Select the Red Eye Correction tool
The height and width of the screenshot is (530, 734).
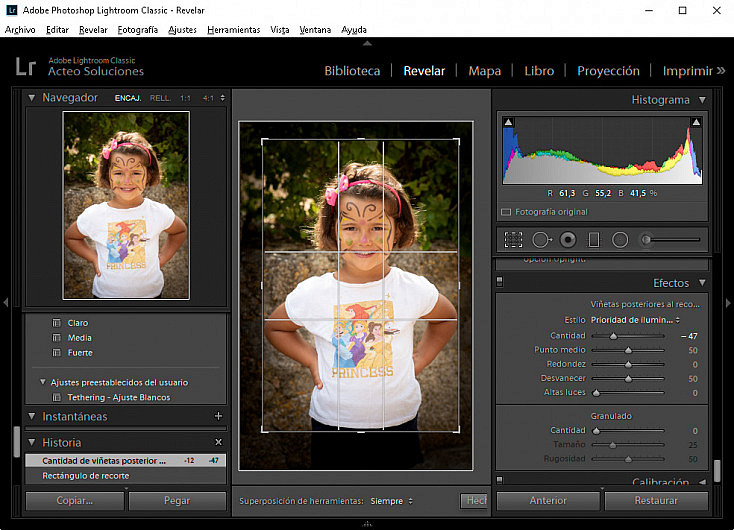point(568,240)
